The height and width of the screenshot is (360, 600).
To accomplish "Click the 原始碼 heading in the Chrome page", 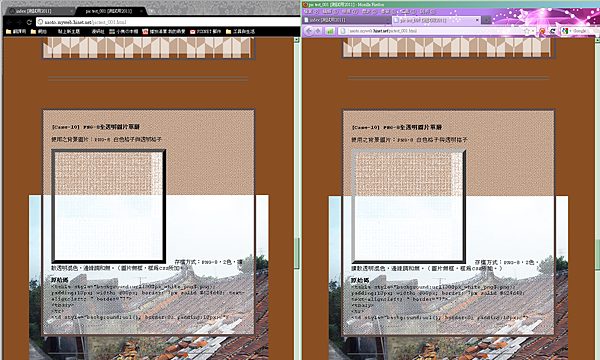I will point(59,280).
